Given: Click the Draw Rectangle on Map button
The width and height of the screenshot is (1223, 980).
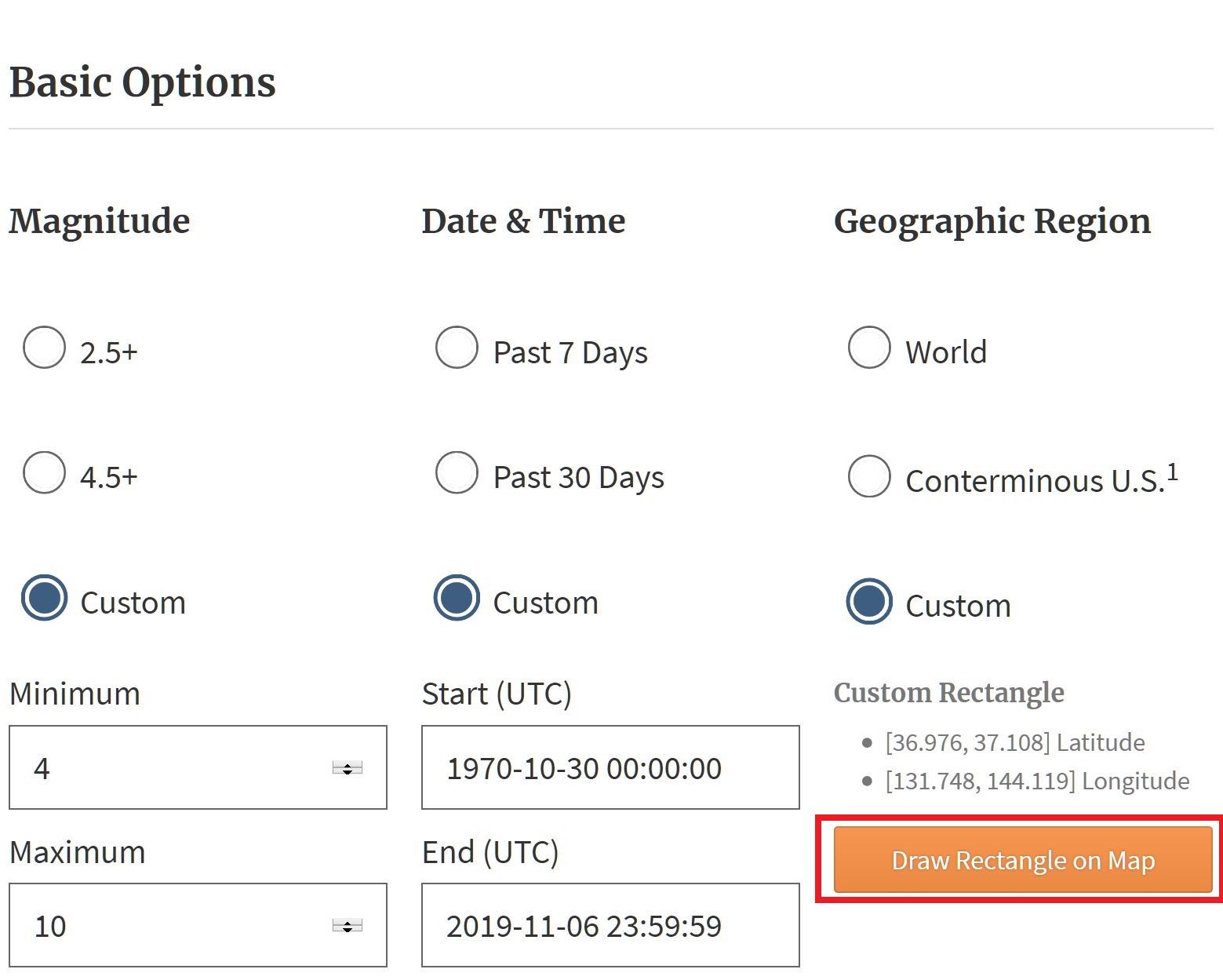Looking at the screenshot, I should click(x=1022, y=860).
